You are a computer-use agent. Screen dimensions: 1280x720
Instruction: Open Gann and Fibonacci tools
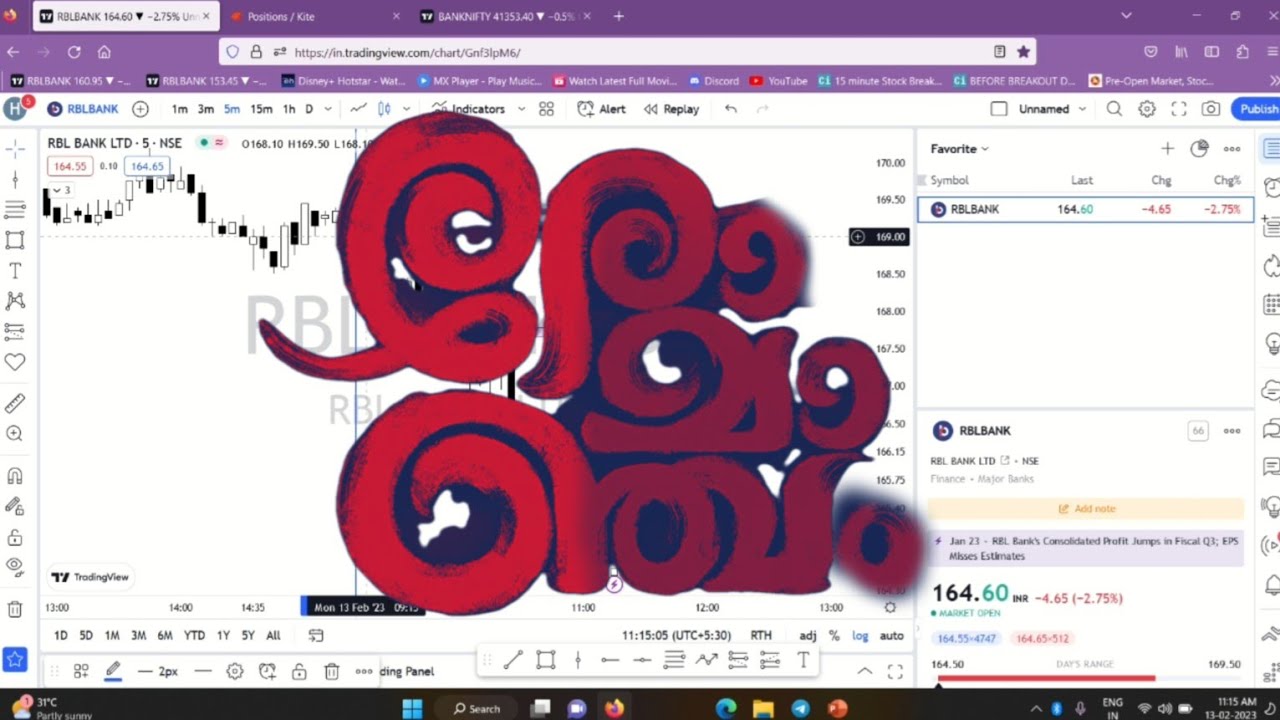pos(15,210)
